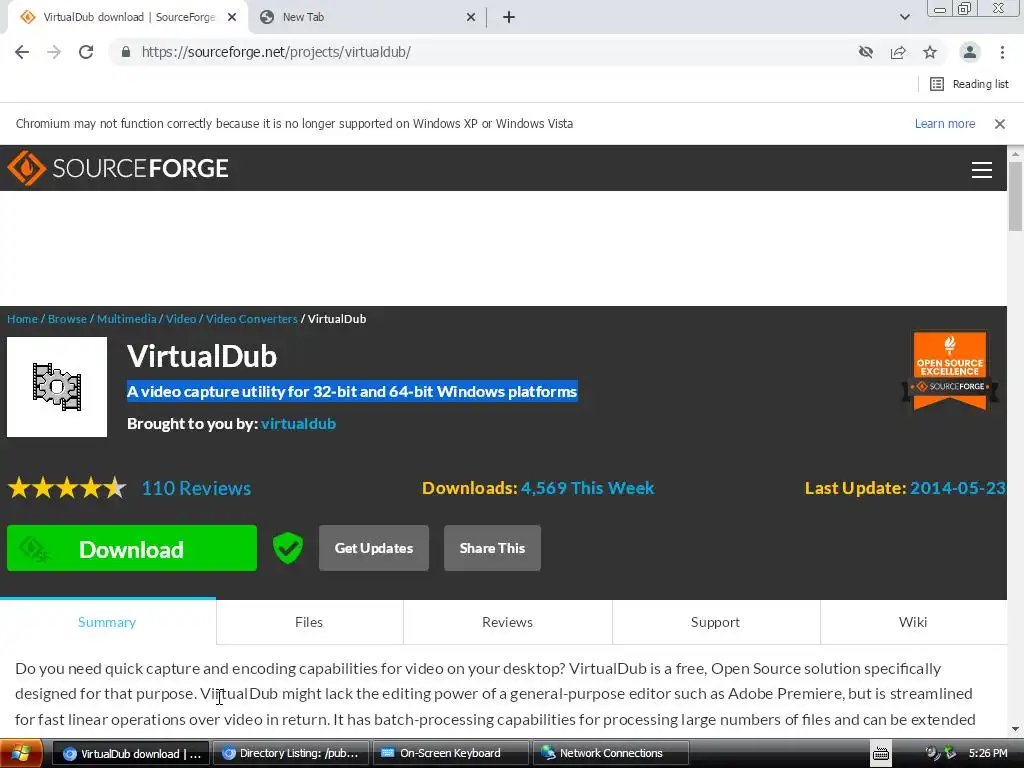This screenshot has height=768, width=1024.
Task: Go to Video Converters breadcrumb
Action: 251,319
